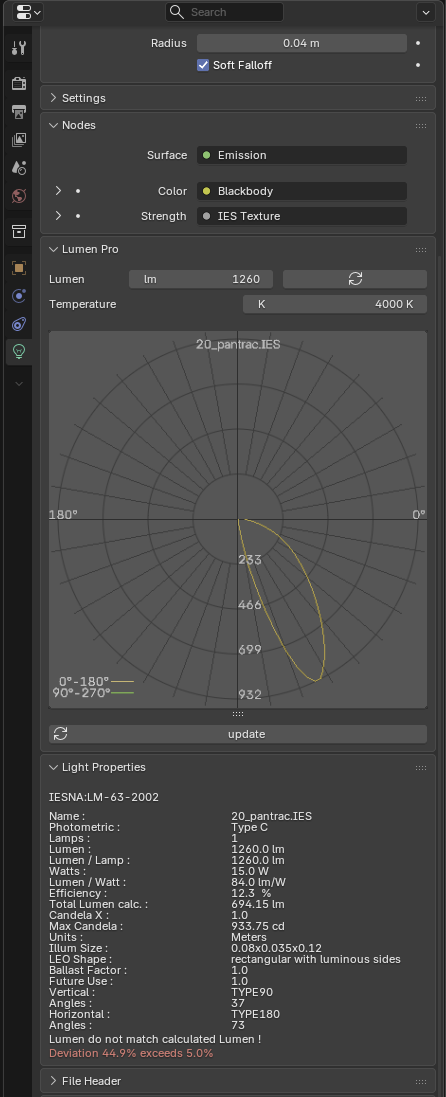Click the Name value 20_pantrac.IES

pyautogui.click(x=272, y=816)
